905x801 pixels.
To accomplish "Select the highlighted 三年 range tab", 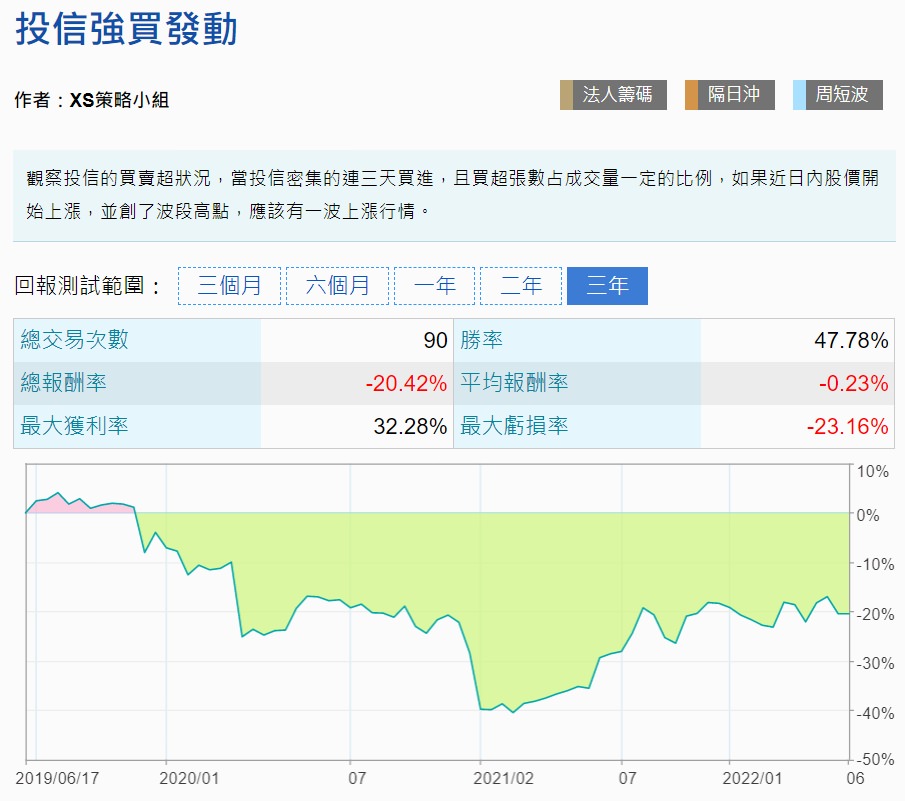I will point(607,286).
